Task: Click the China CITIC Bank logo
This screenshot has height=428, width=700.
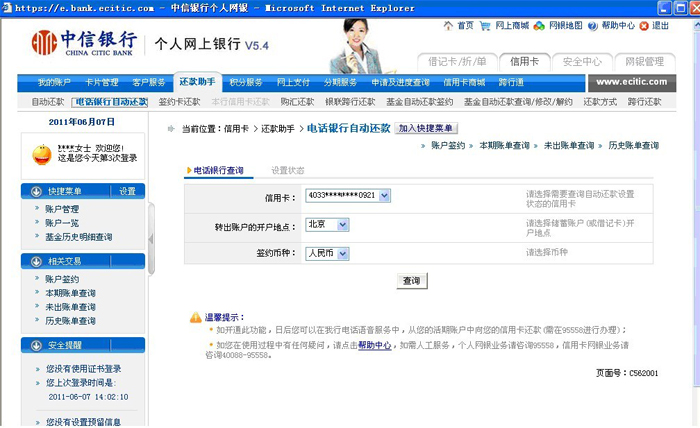Action: [x=84, y=44]
